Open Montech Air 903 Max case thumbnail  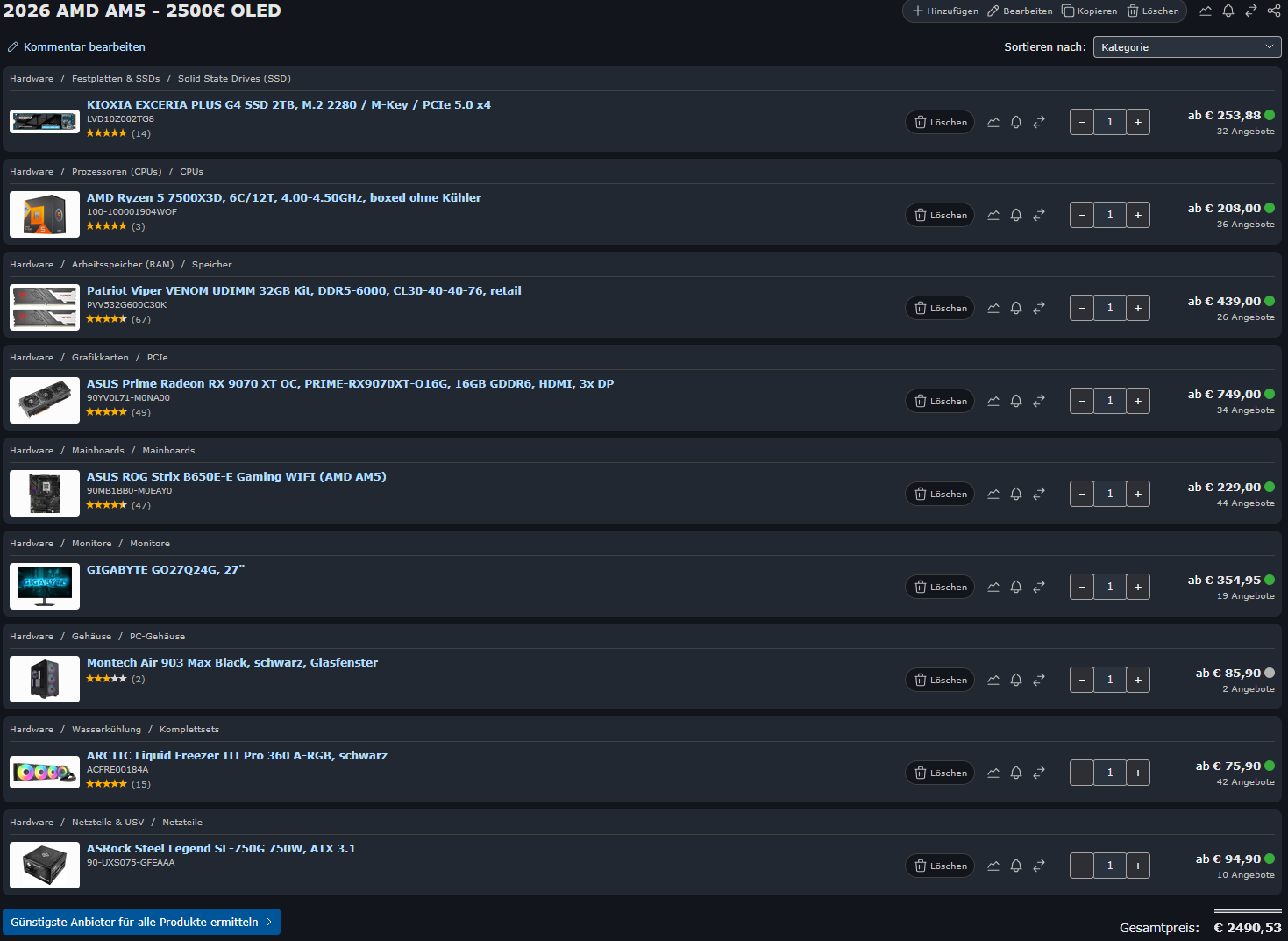click(x=45, y=680)
